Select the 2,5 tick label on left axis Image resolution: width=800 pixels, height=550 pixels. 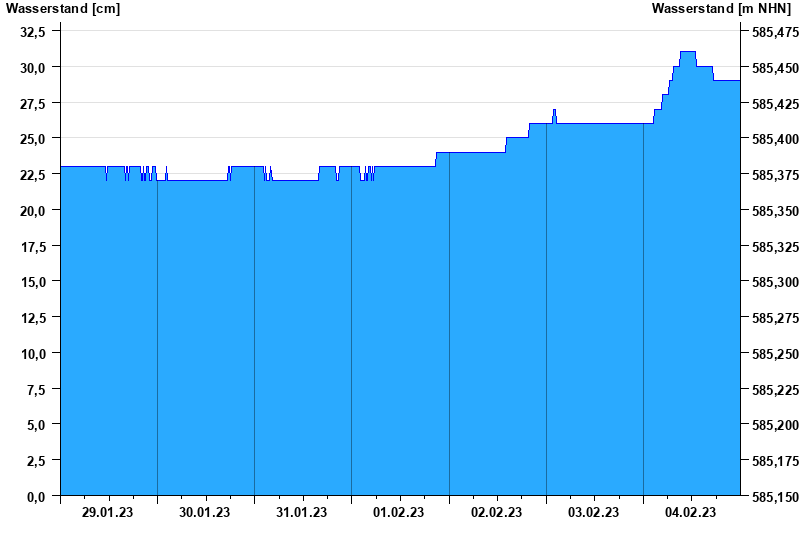coord(36,461)
